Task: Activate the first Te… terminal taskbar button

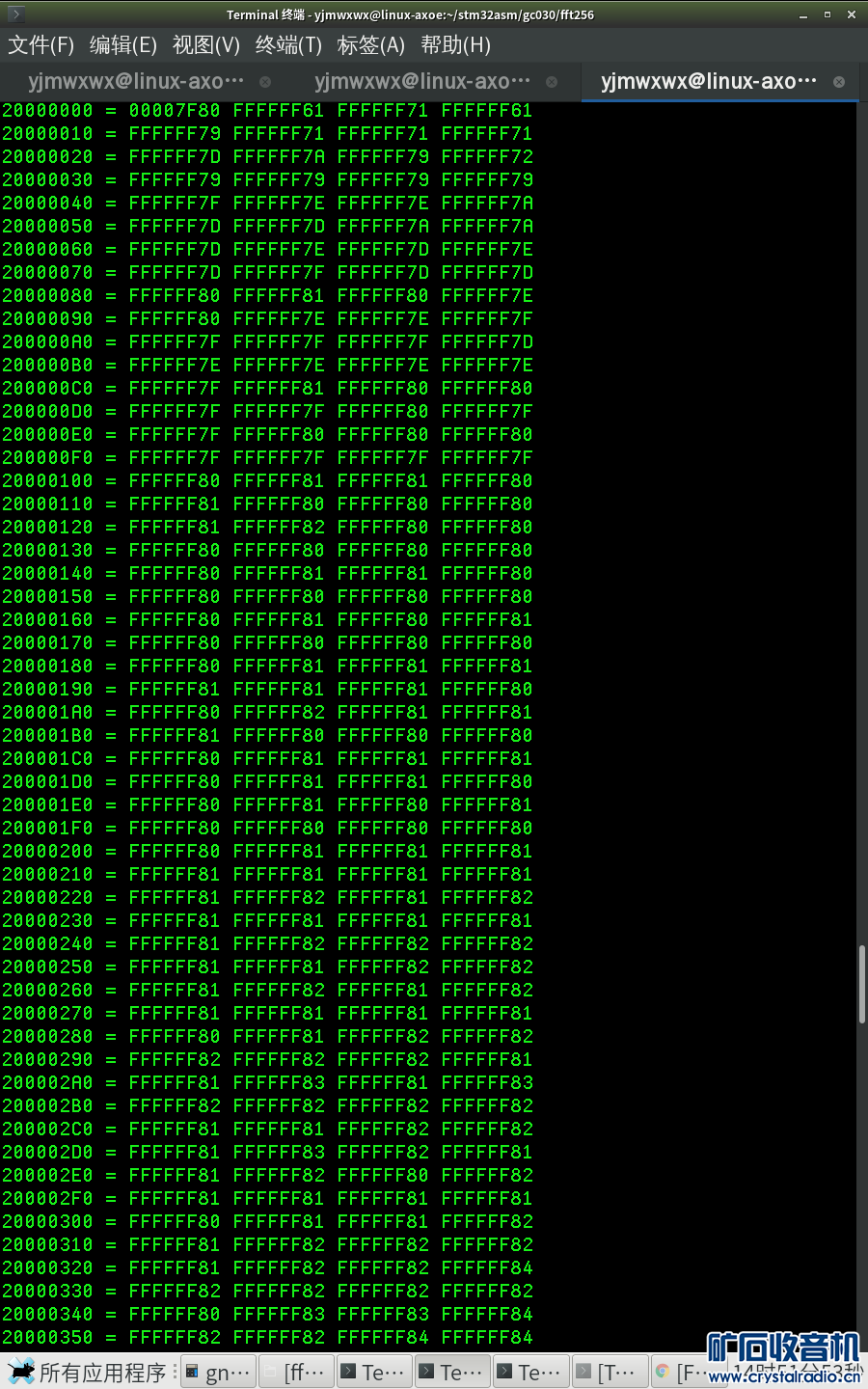Action: point(374,1372)
